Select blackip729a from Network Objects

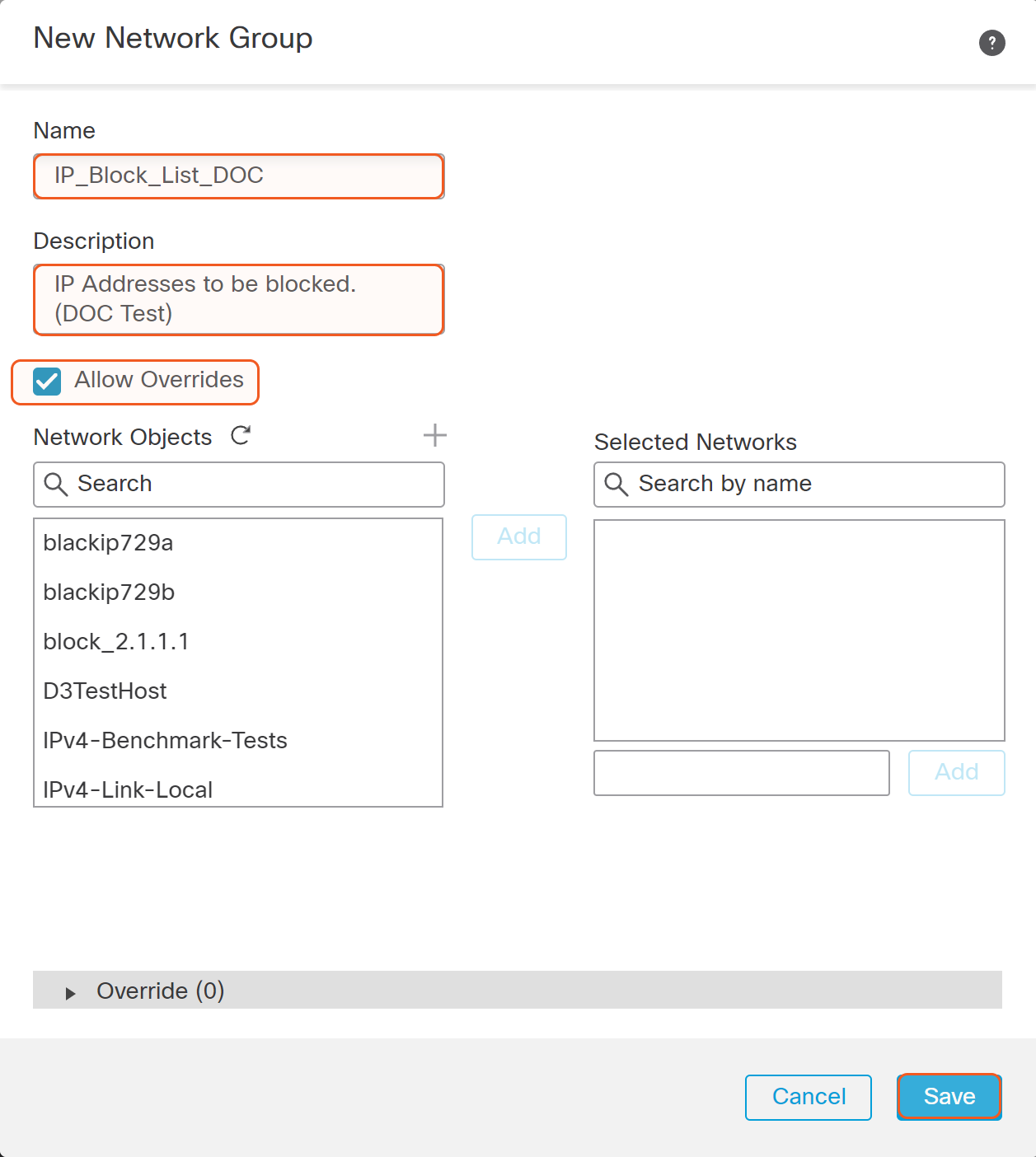click(108, 543)
